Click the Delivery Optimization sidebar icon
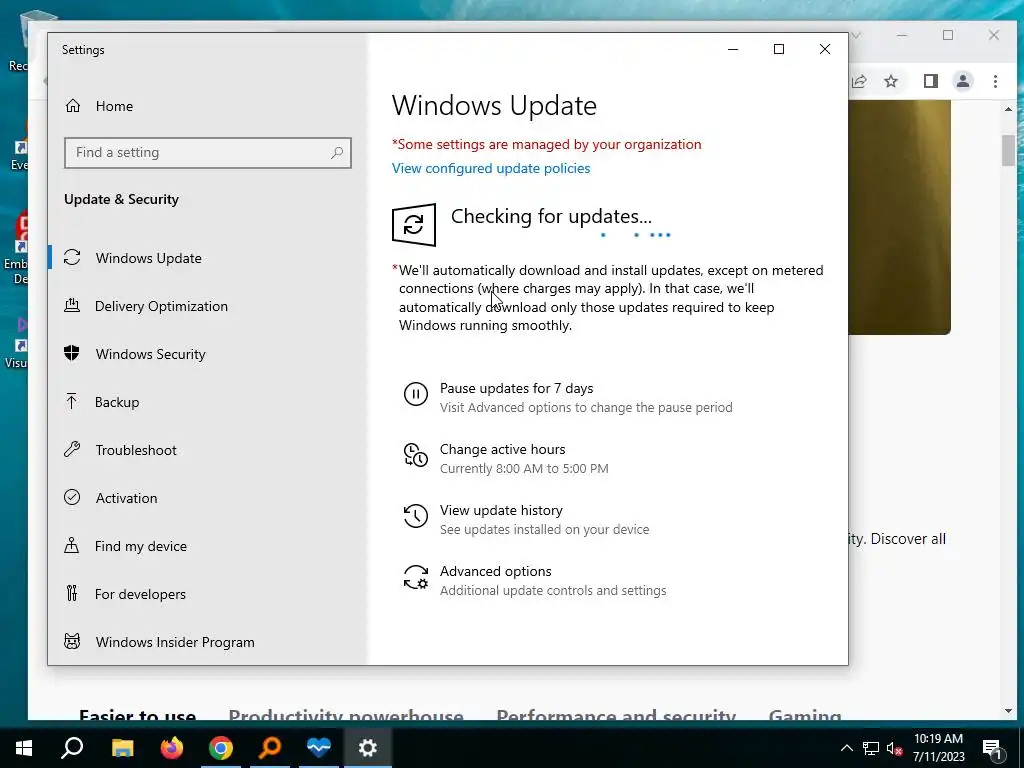Image resolution: width=1024 pixels, height=768 pixels. [x=72, y=305]
